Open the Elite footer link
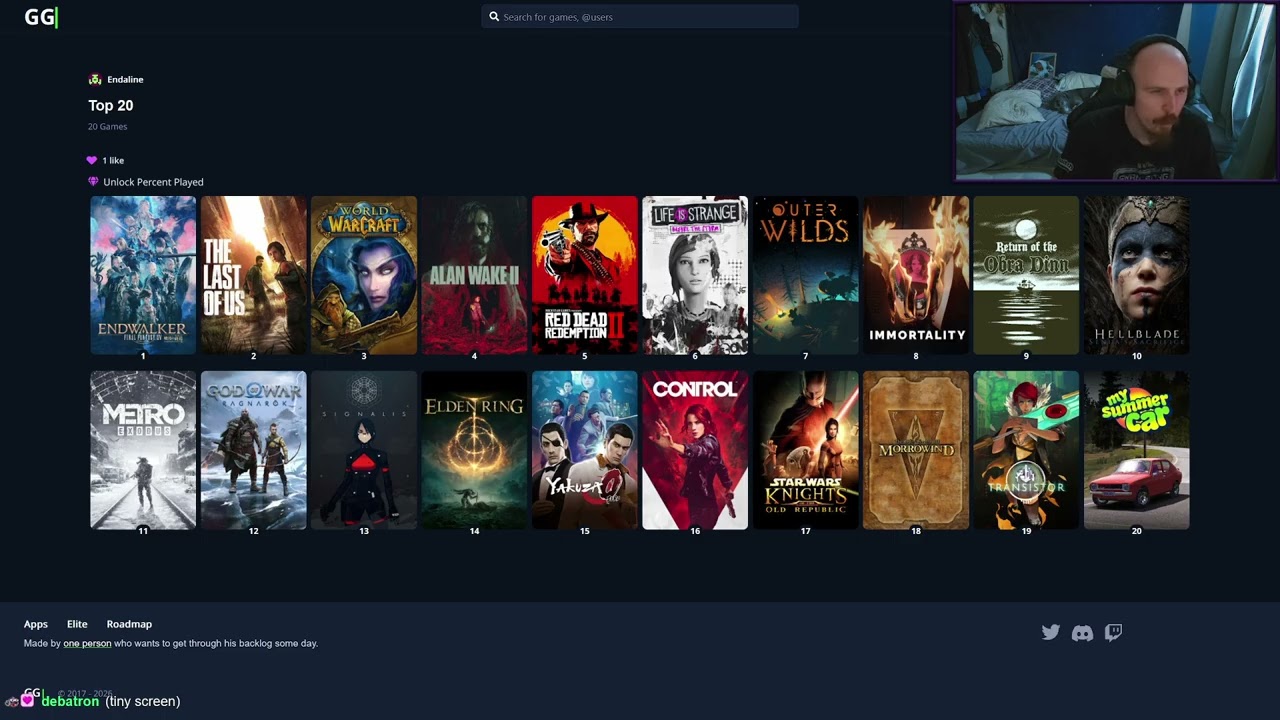 [x=77, y=624]
